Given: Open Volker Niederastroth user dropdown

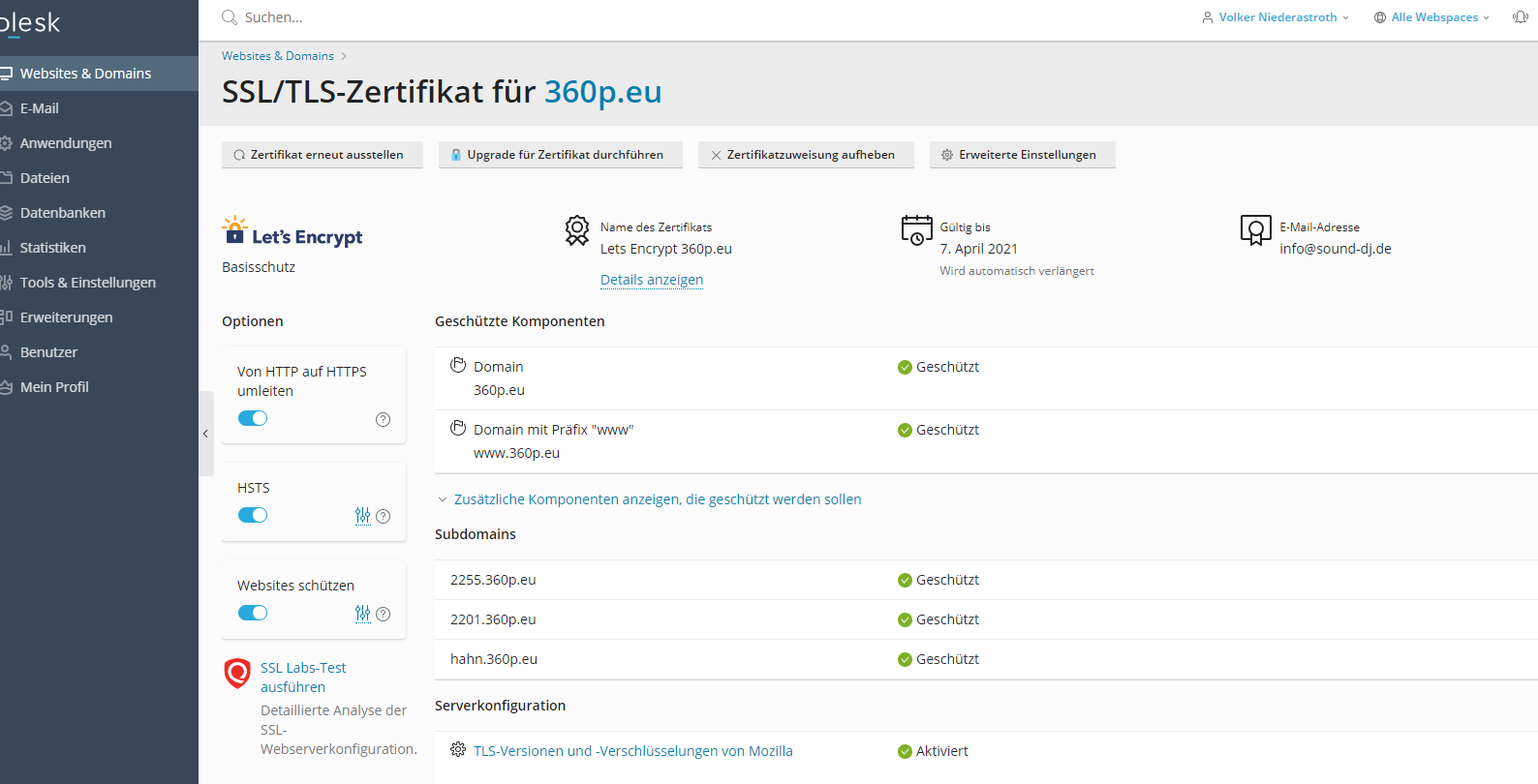Looking at the screenshot, I should click(1276, 17).
